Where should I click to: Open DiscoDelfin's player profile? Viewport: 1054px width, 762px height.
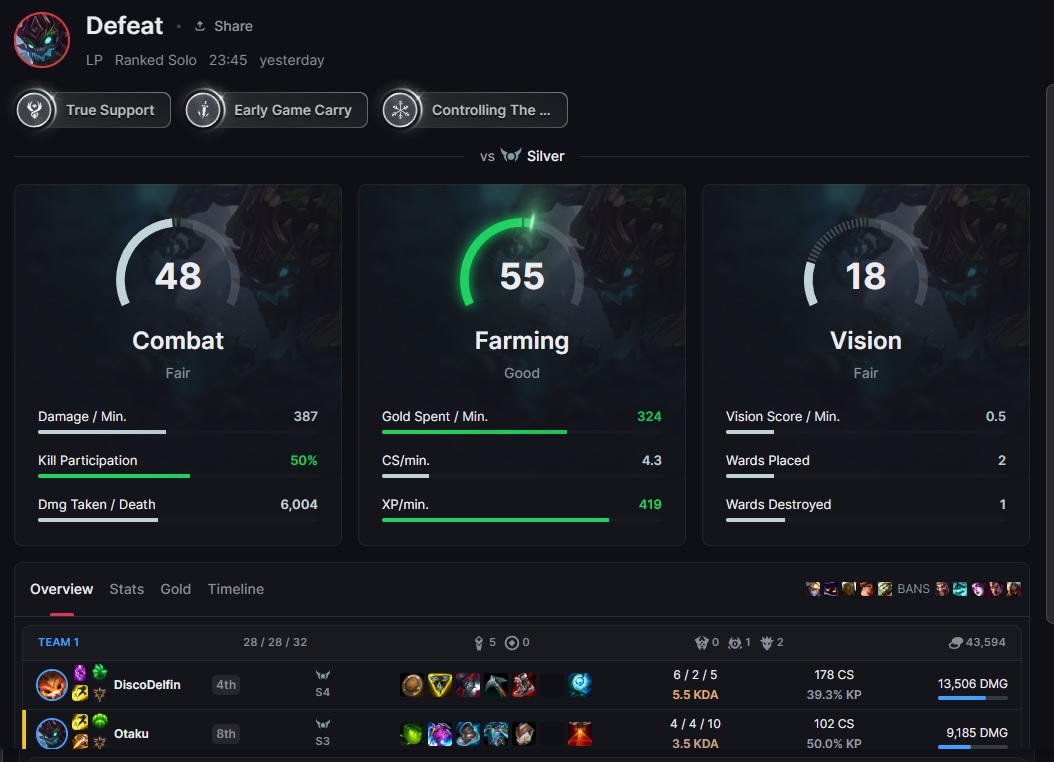147,685
